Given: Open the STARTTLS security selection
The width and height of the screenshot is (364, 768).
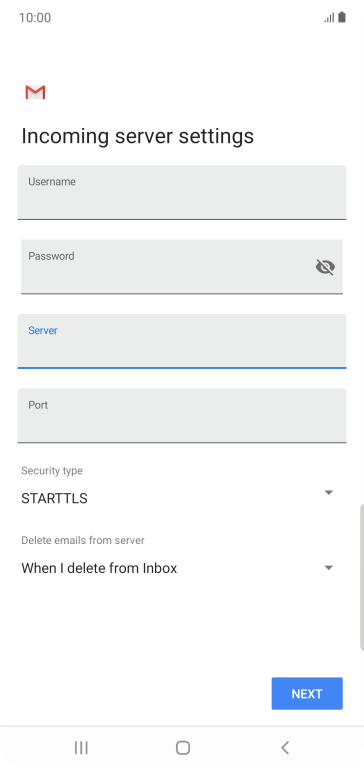Looking at the screenshot, I should pos(54,499).
